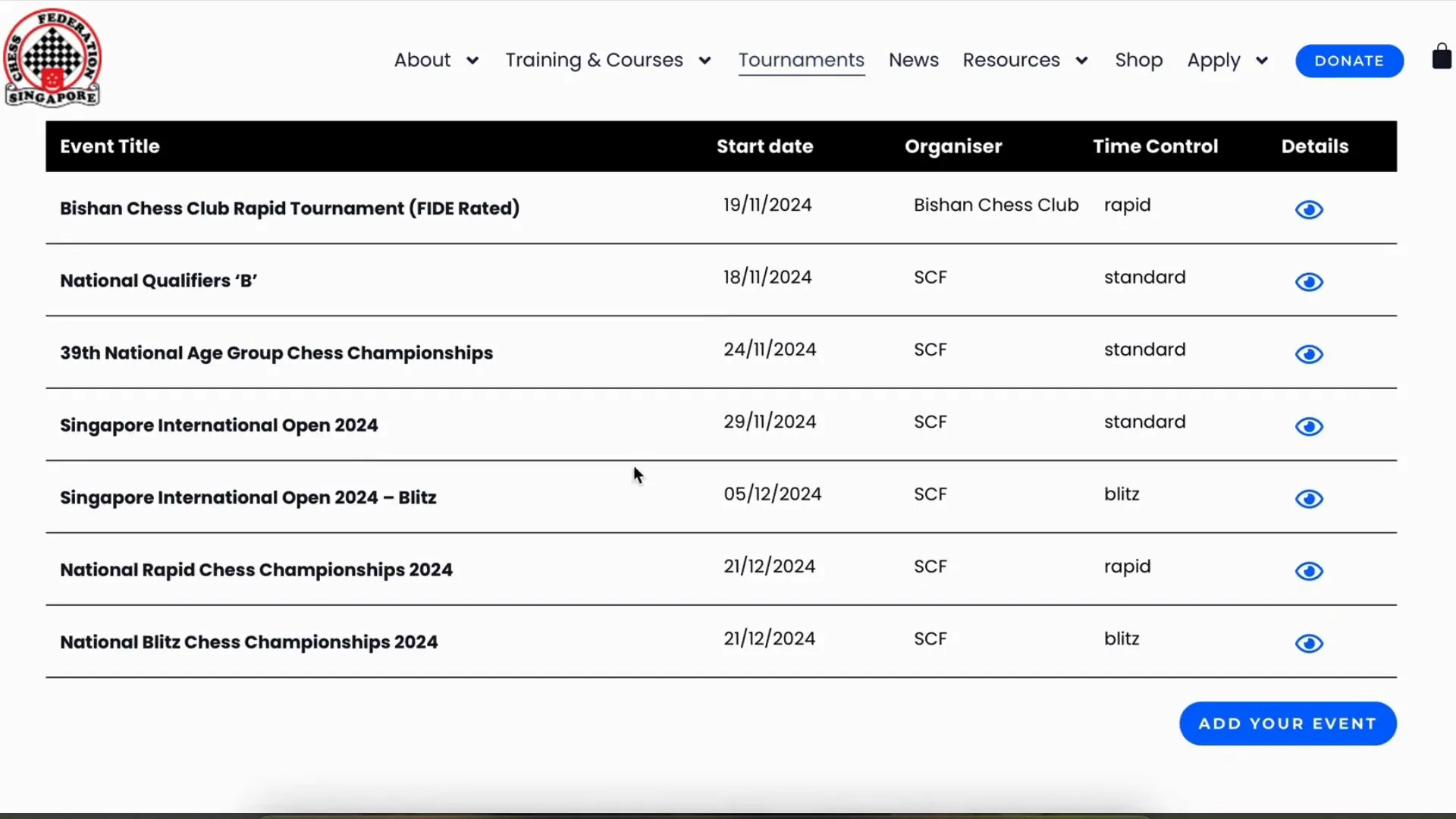1456x819 pixels.
Task: Expand the About menu chevron
Action: (472, 61)
